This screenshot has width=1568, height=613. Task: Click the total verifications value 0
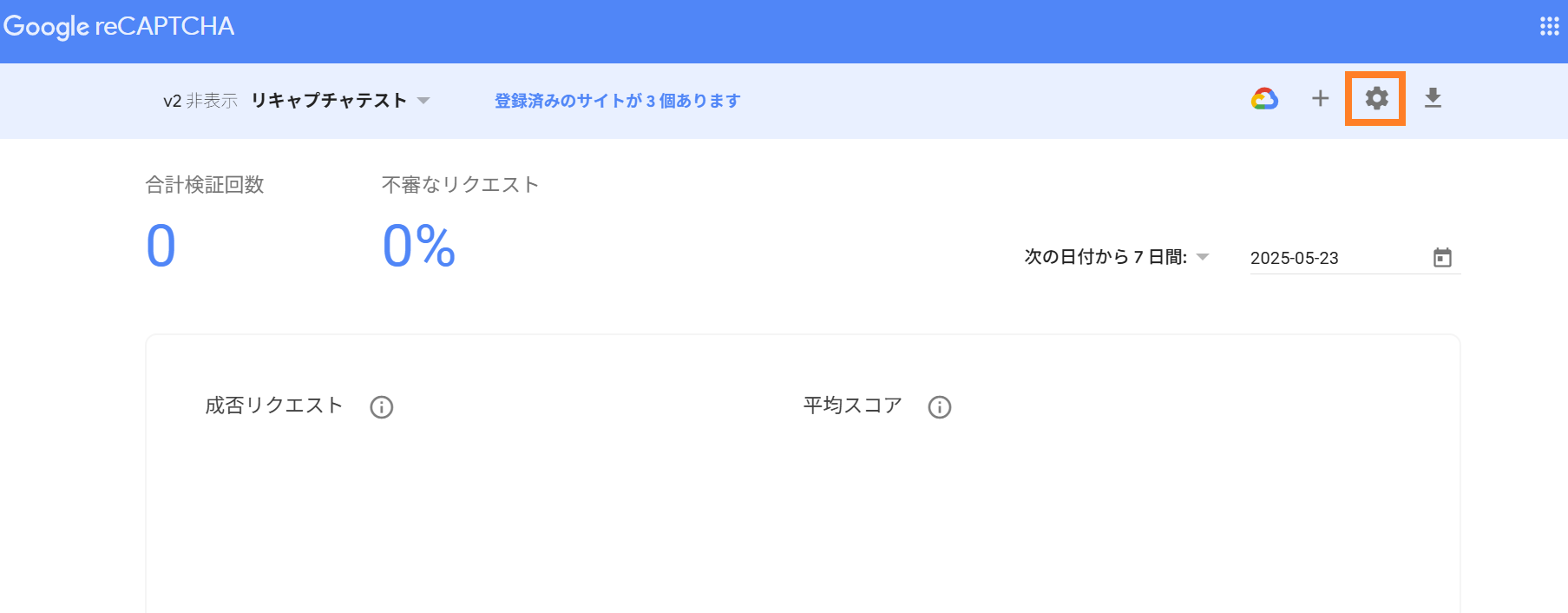(x=161, y=246)
